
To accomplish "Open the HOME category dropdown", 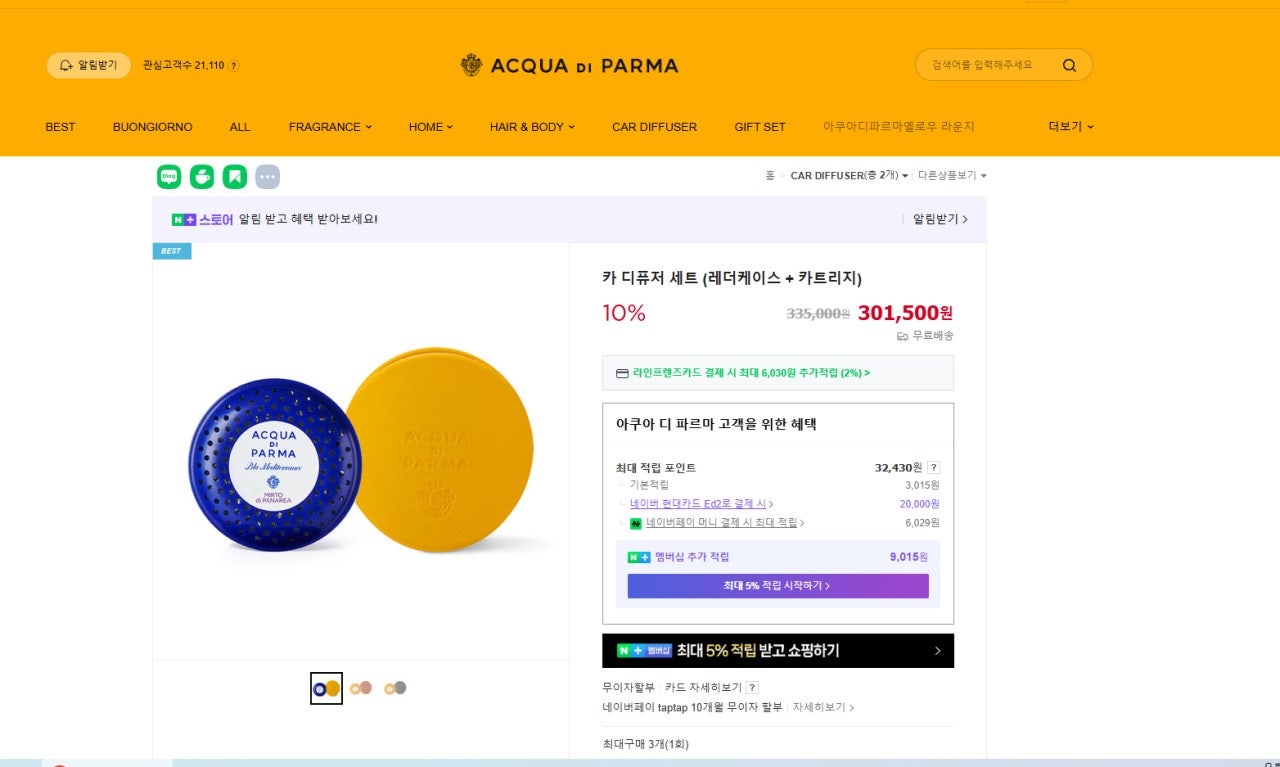I will coord(430,127).
